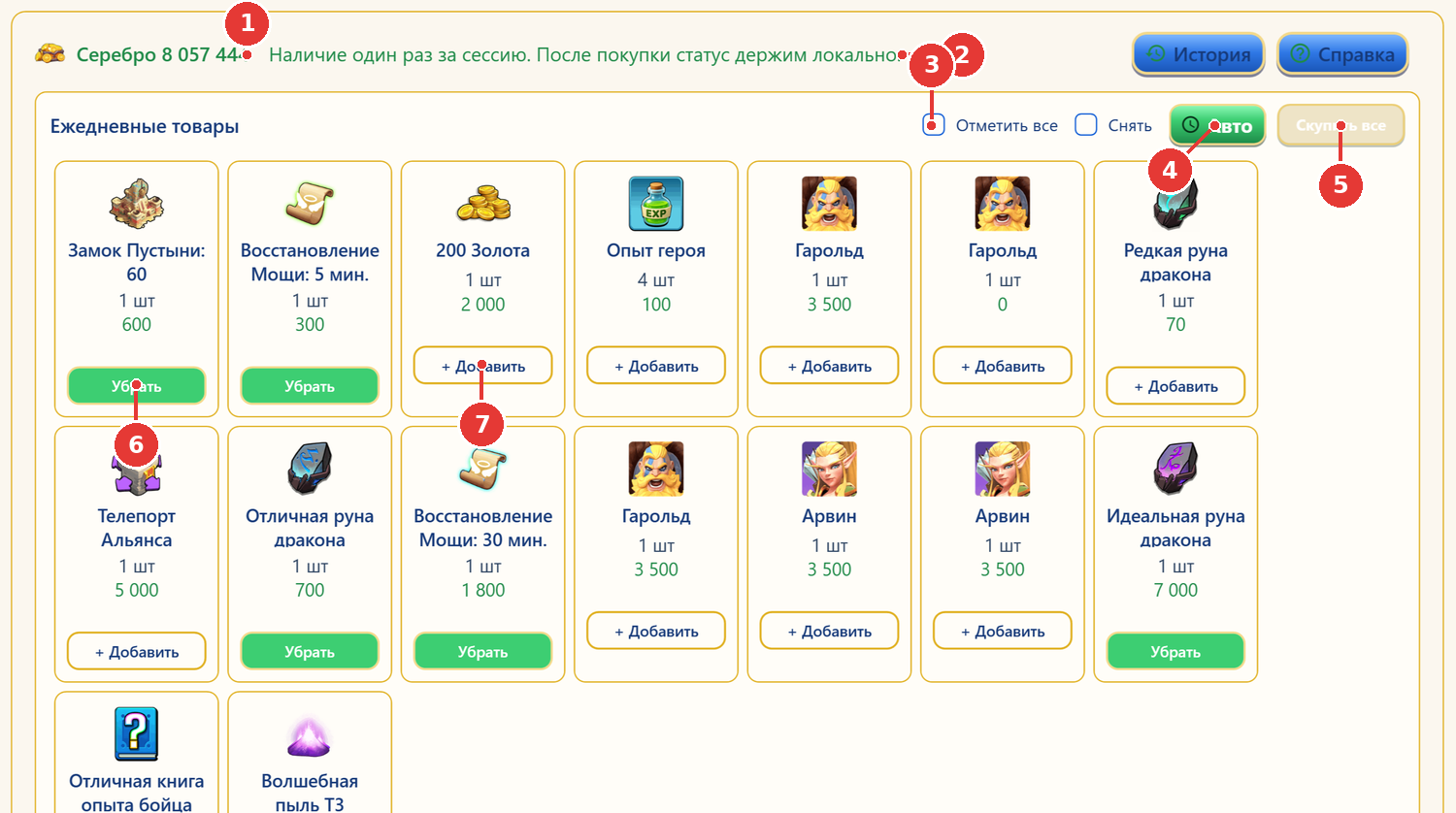This screenshot has height=813, width=1456.
Task: Click the portrait of Гарольд priced 0
Action: click(x=1003, y=204)
